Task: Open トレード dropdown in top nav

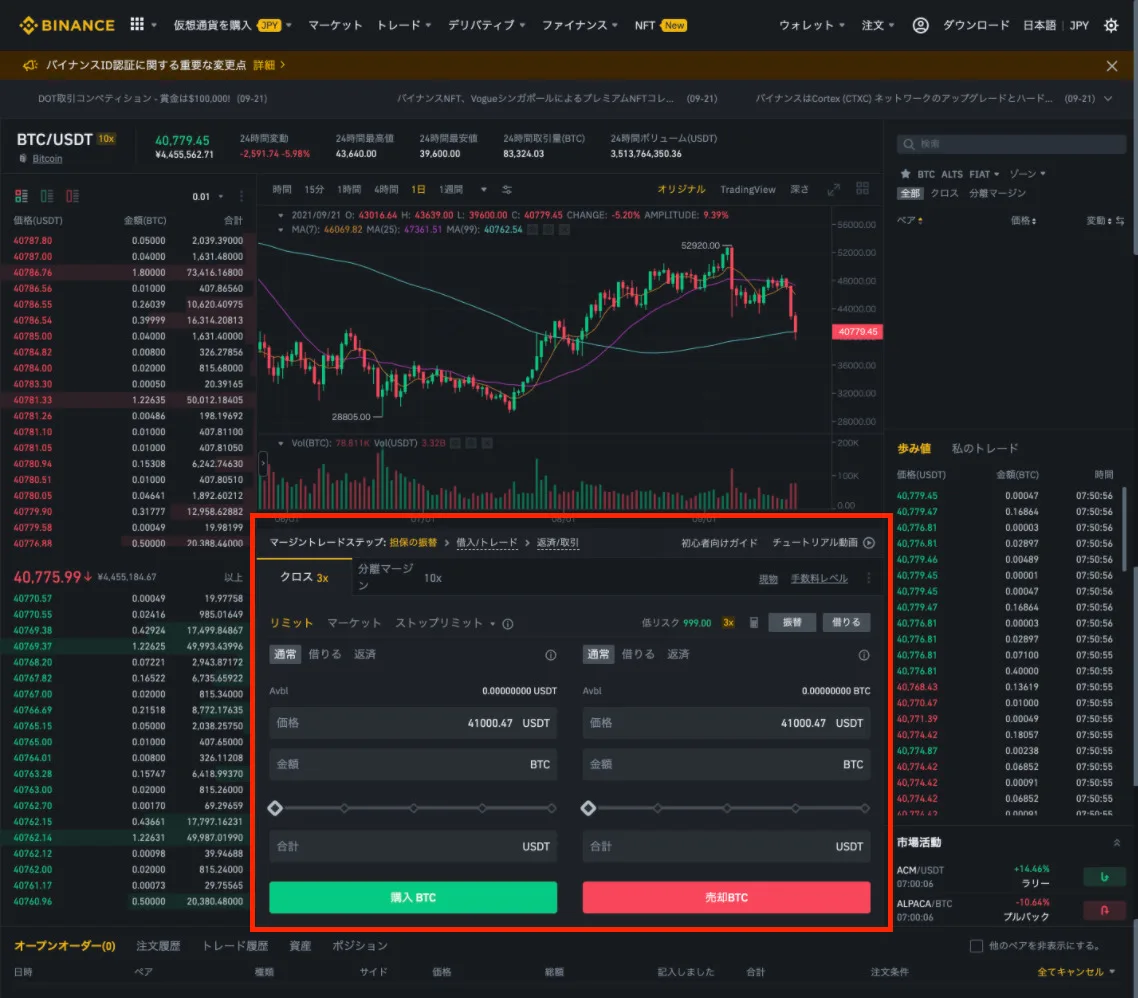Action: 404,25
